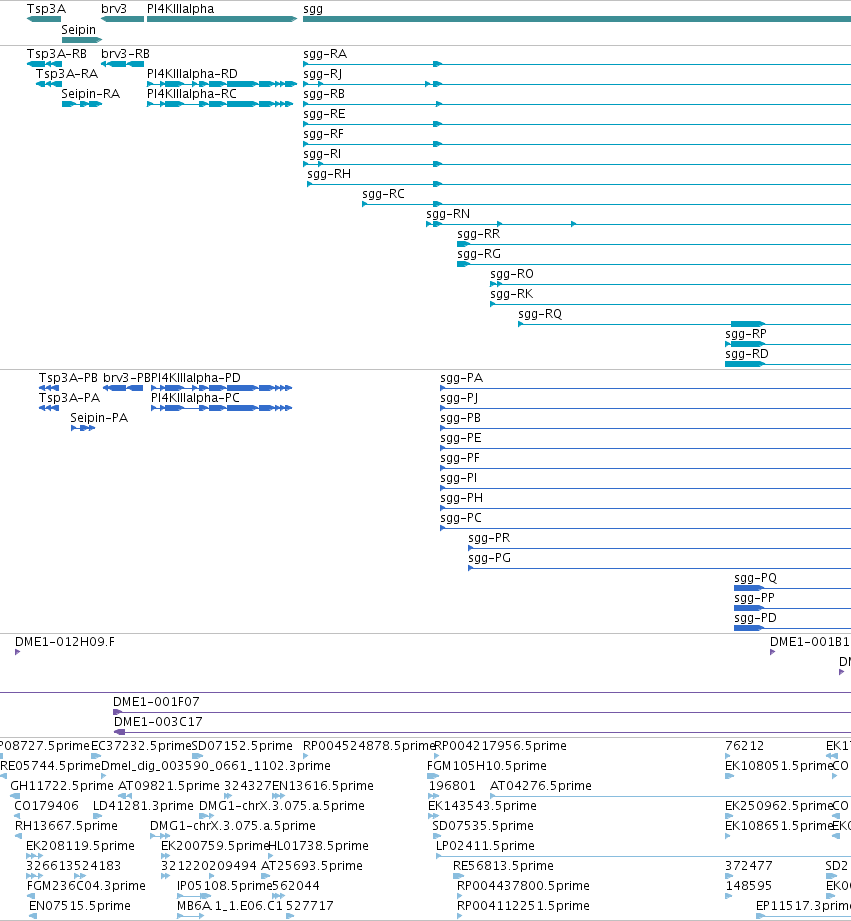Open feature DME1-012H09.F
Screen dimensions: 851x921
[x=65, y=641]
